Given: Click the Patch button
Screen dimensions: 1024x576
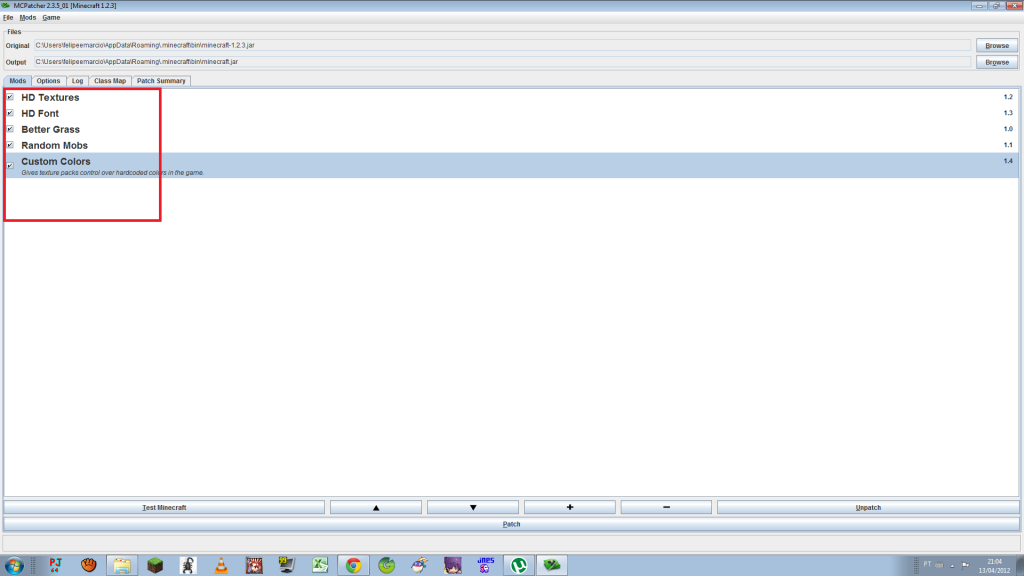Looking at the screenshot, I should pos(511,523).
